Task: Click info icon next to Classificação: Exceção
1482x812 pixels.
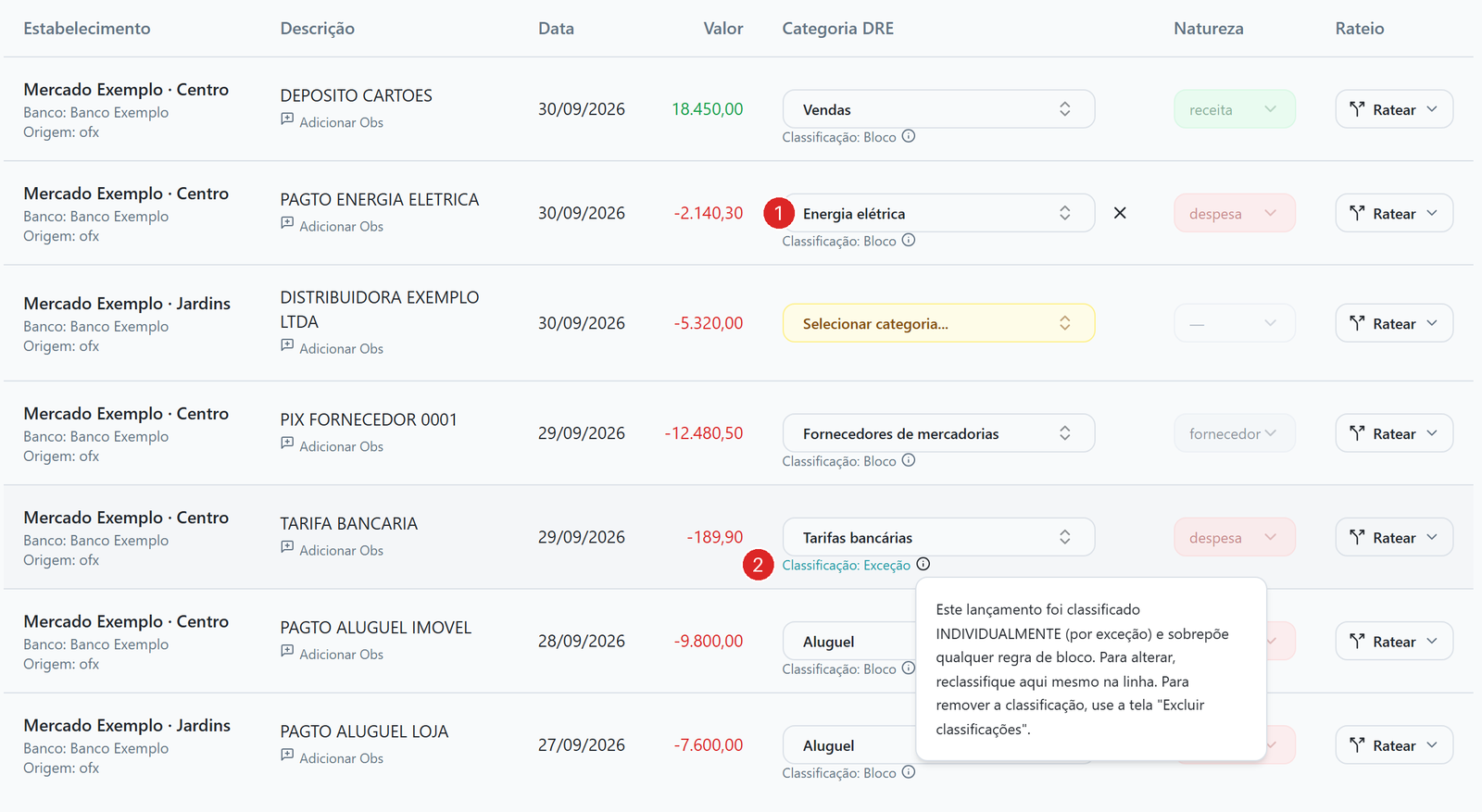Action: pos(923,564)
